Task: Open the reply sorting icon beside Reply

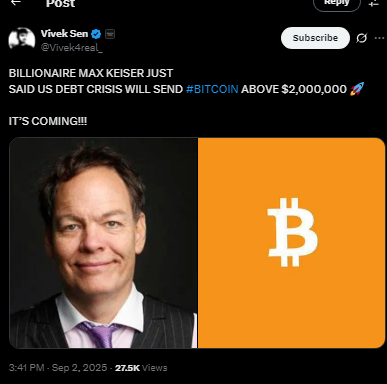Action: pyautogui.click(x=374, y=3)
